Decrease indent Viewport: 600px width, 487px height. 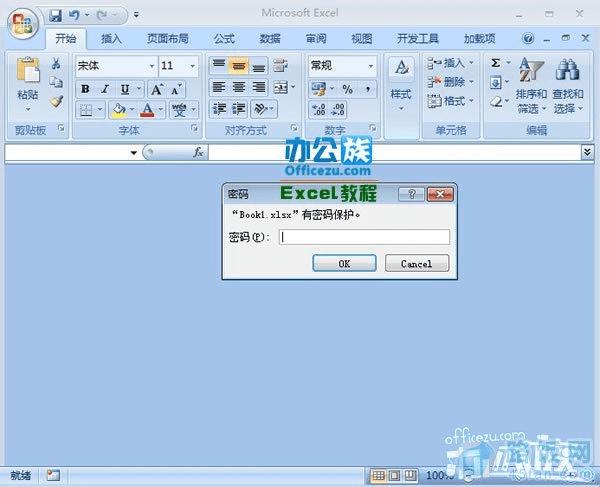(220, 109)
